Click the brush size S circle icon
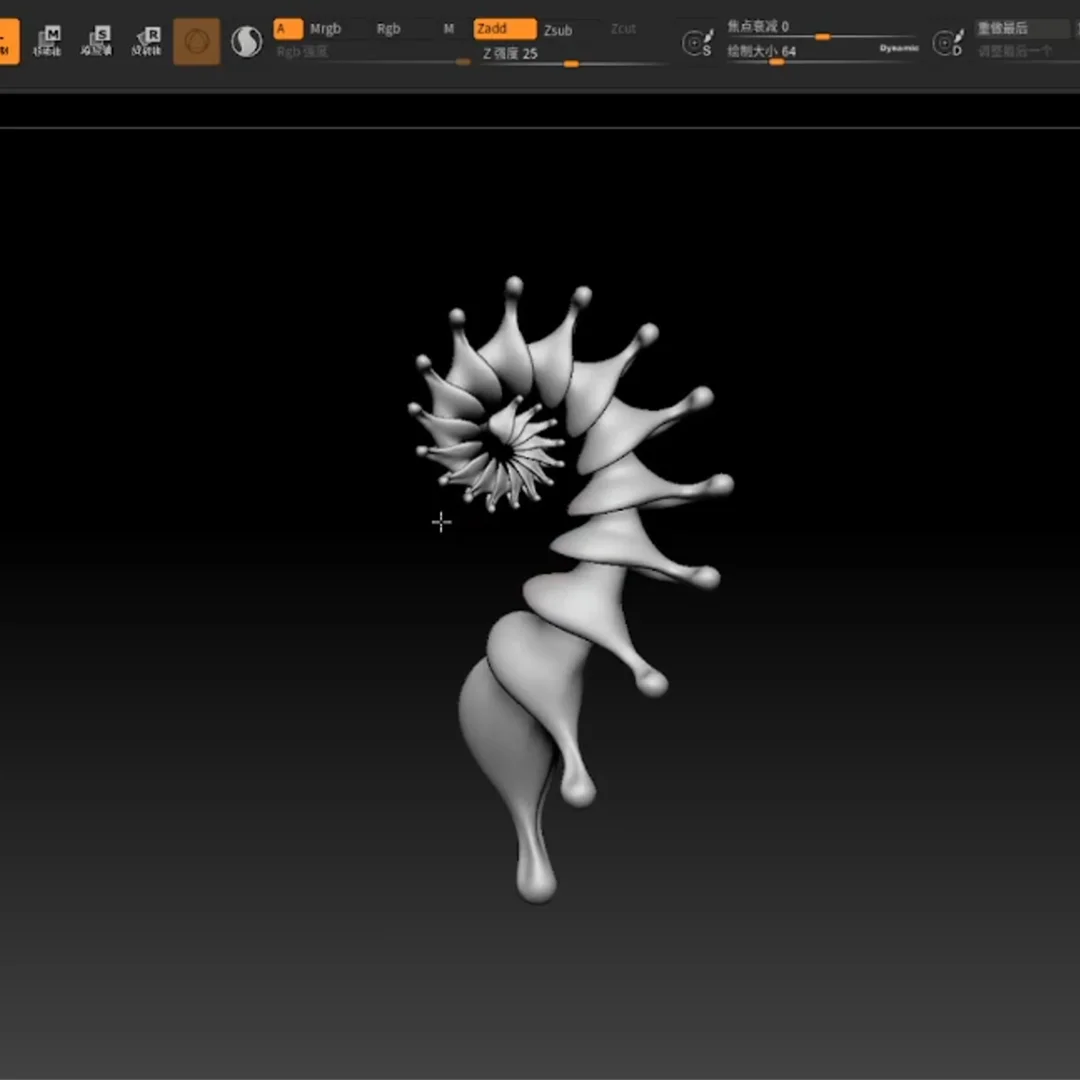1080x1080 pixels. [x=697, y=43]
